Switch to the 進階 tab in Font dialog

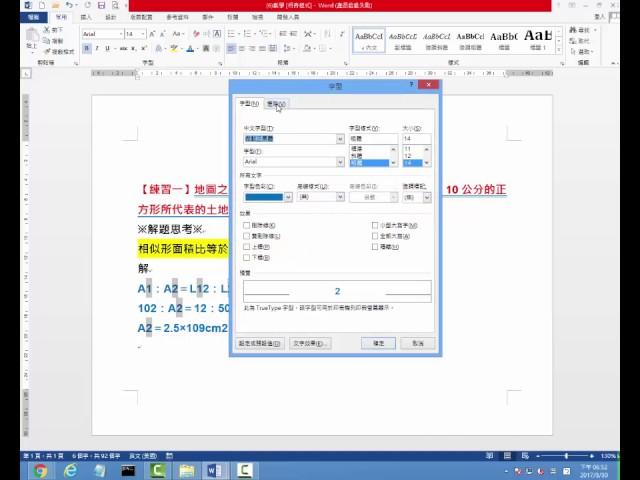(x=276, y=104)
